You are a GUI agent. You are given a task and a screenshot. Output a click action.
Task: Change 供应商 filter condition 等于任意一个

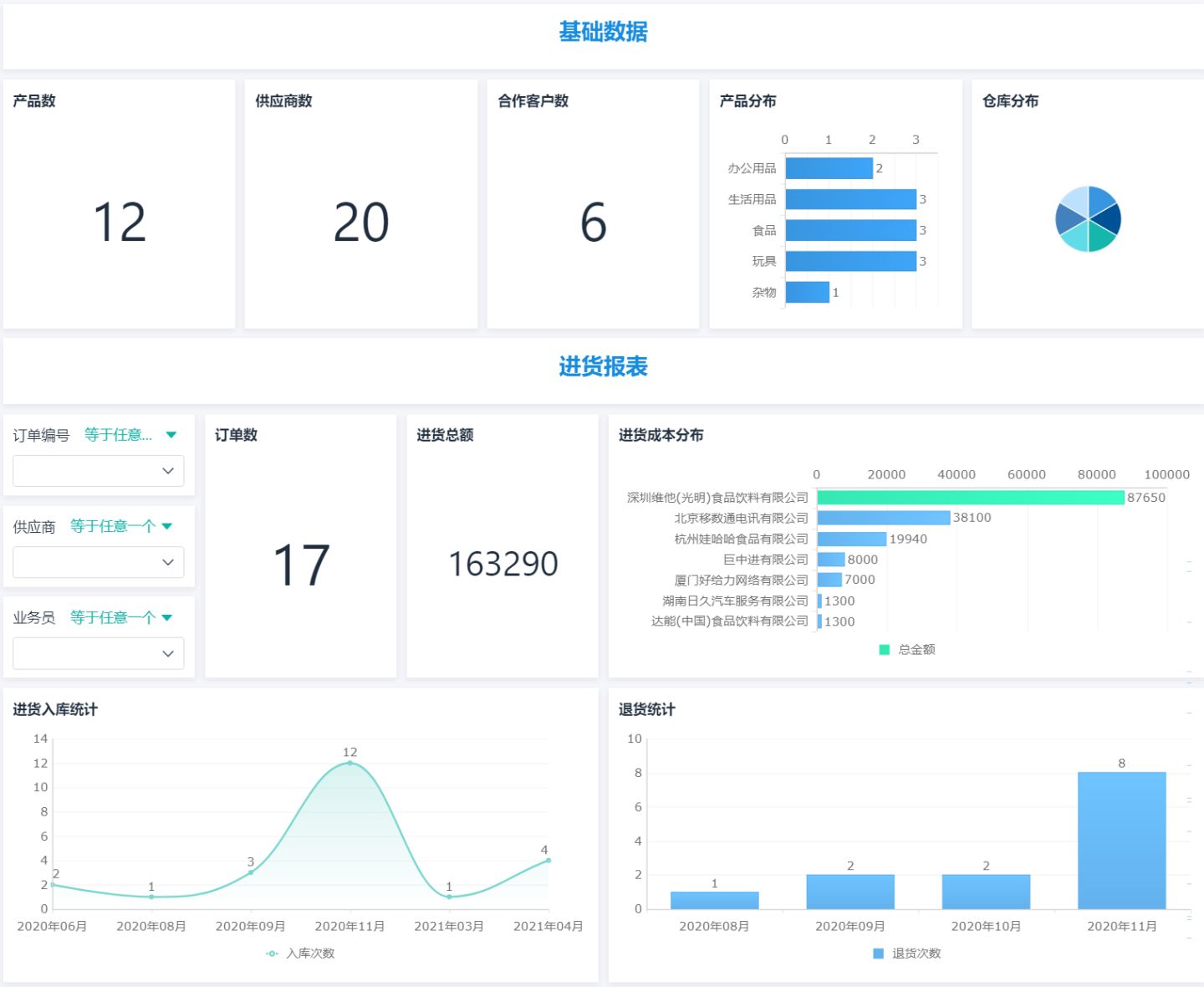(121, 526)
